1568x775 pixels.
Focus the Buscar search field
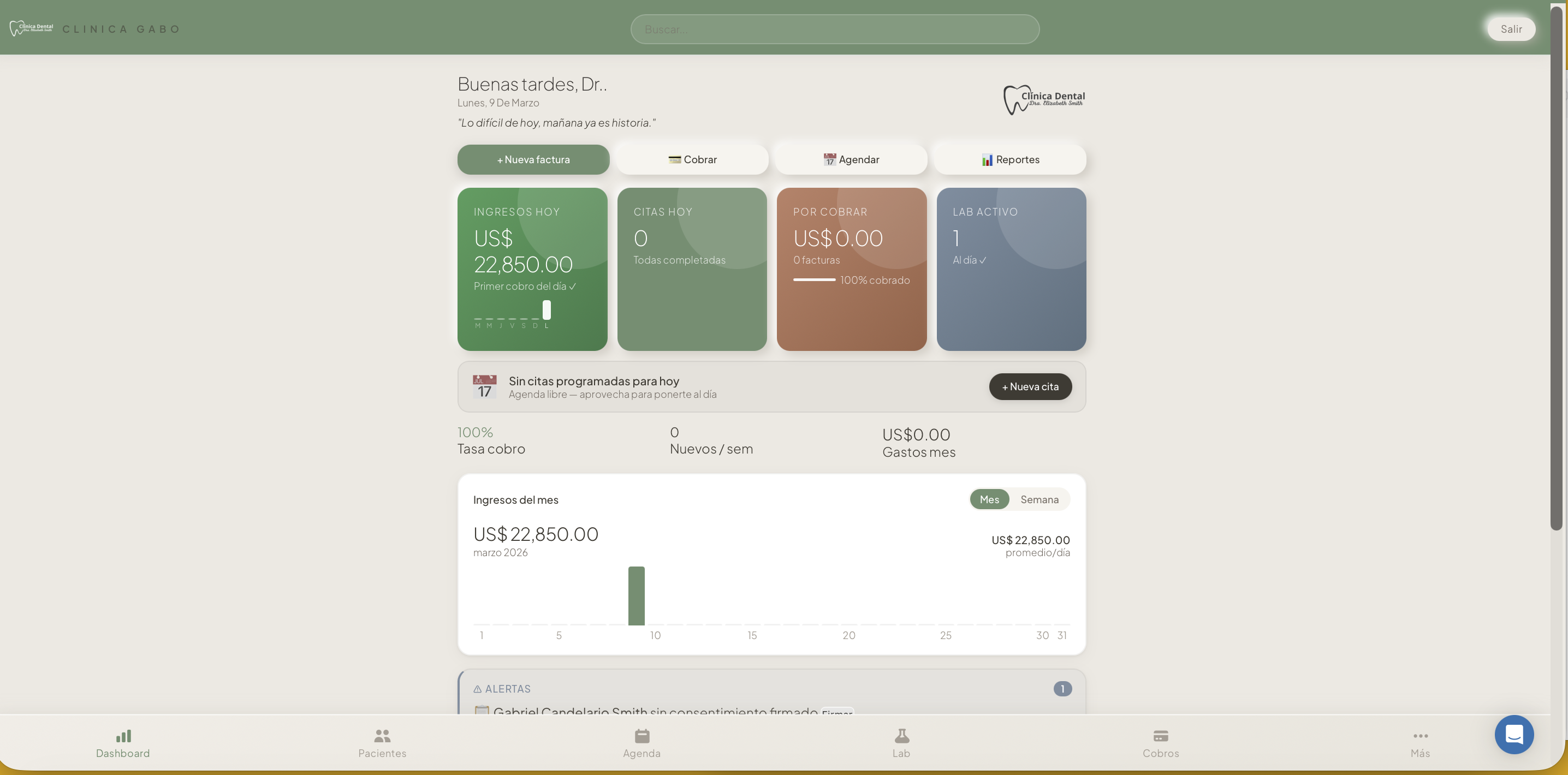(x=835, y=29)
